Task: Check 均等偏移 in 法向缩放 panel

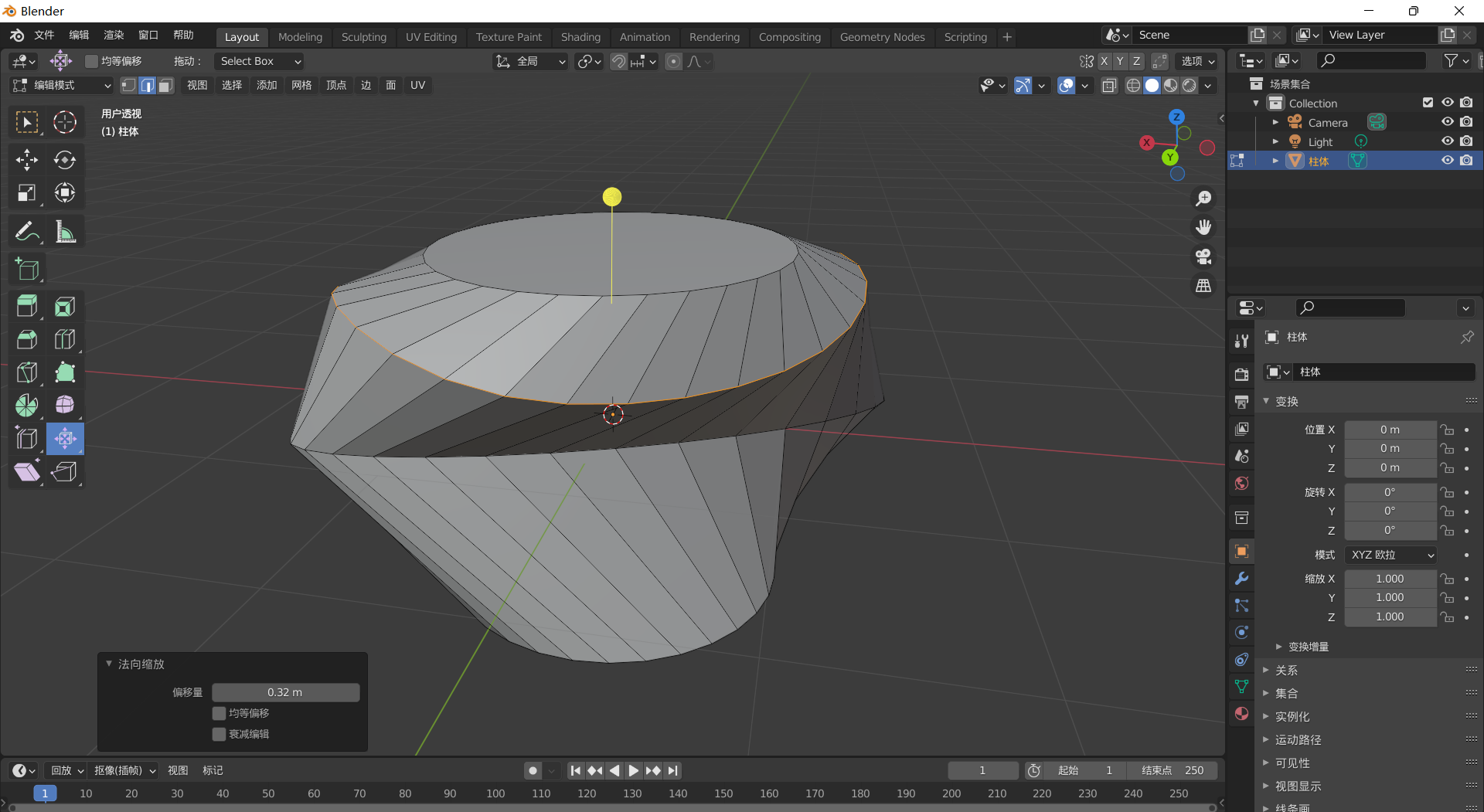Action: [219, 713]
